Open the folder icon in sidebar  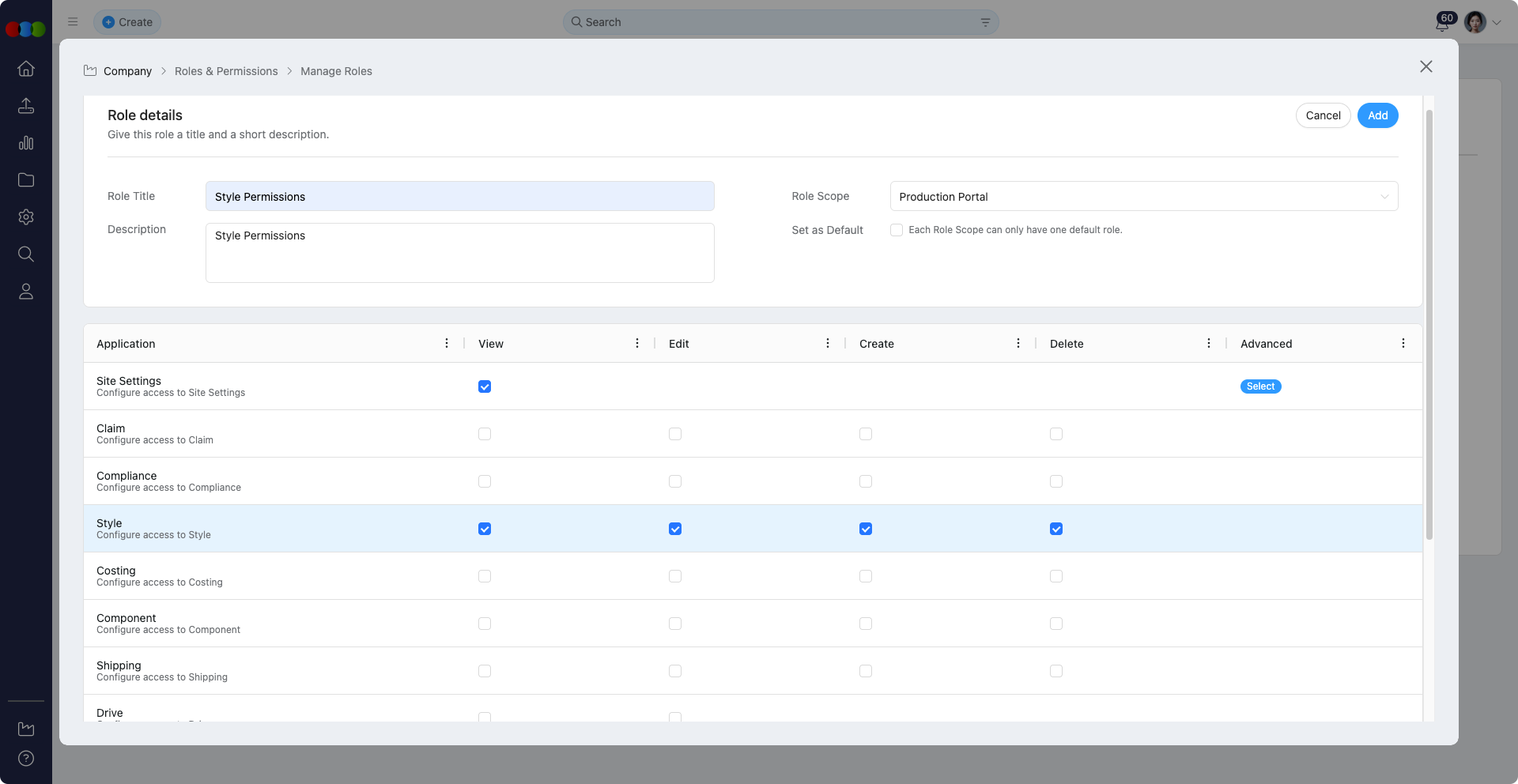(x=26, y=180)
